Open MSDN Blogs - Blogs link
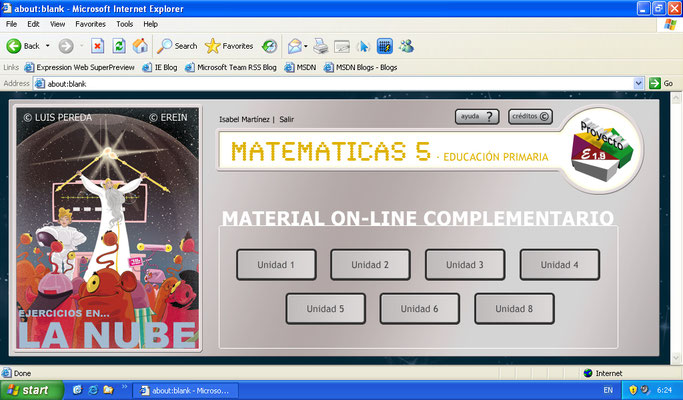683x400 pixels. [360, 67]
